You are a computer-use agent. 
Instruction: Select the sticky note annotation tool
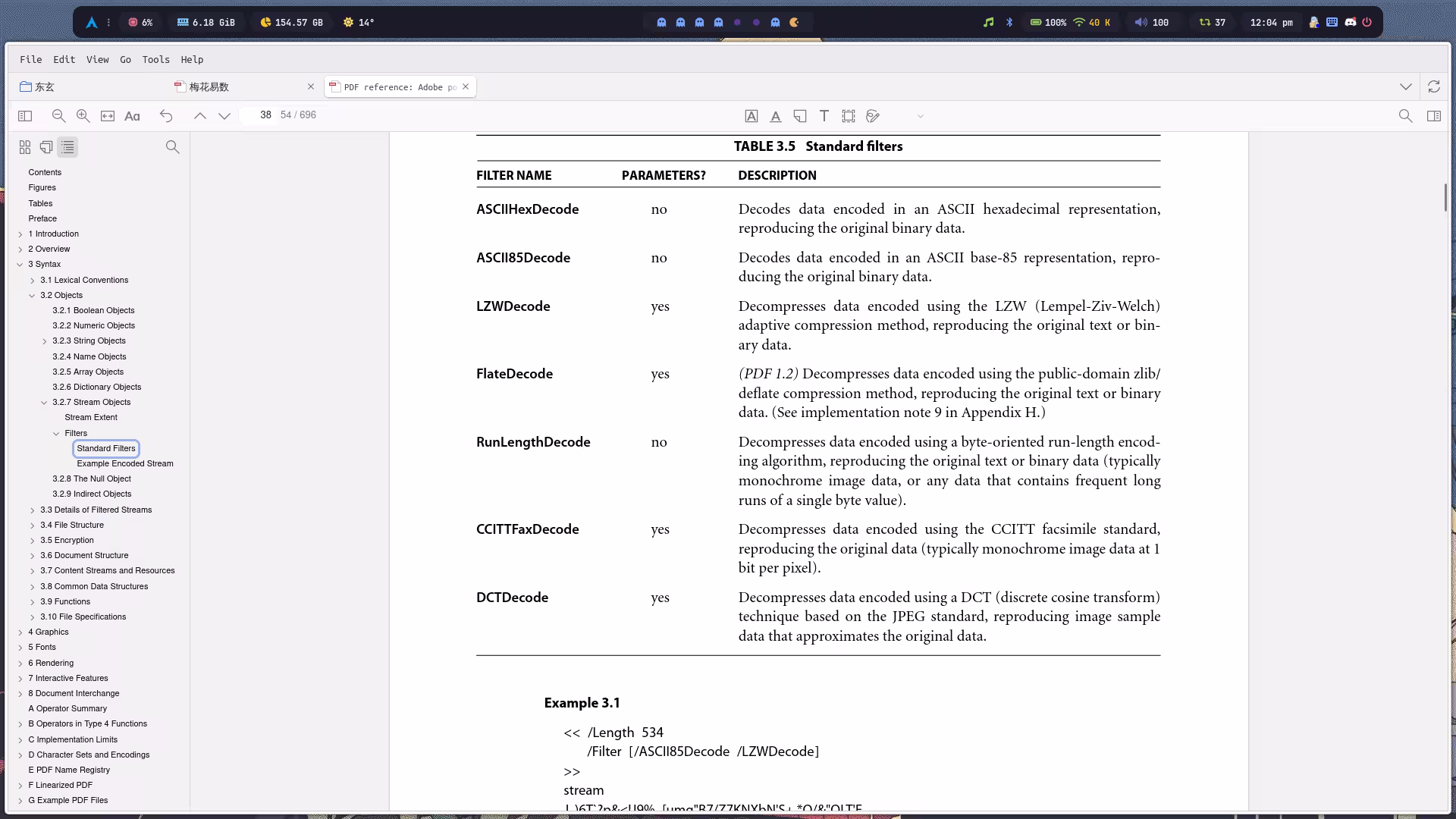(x=799, y=116)
